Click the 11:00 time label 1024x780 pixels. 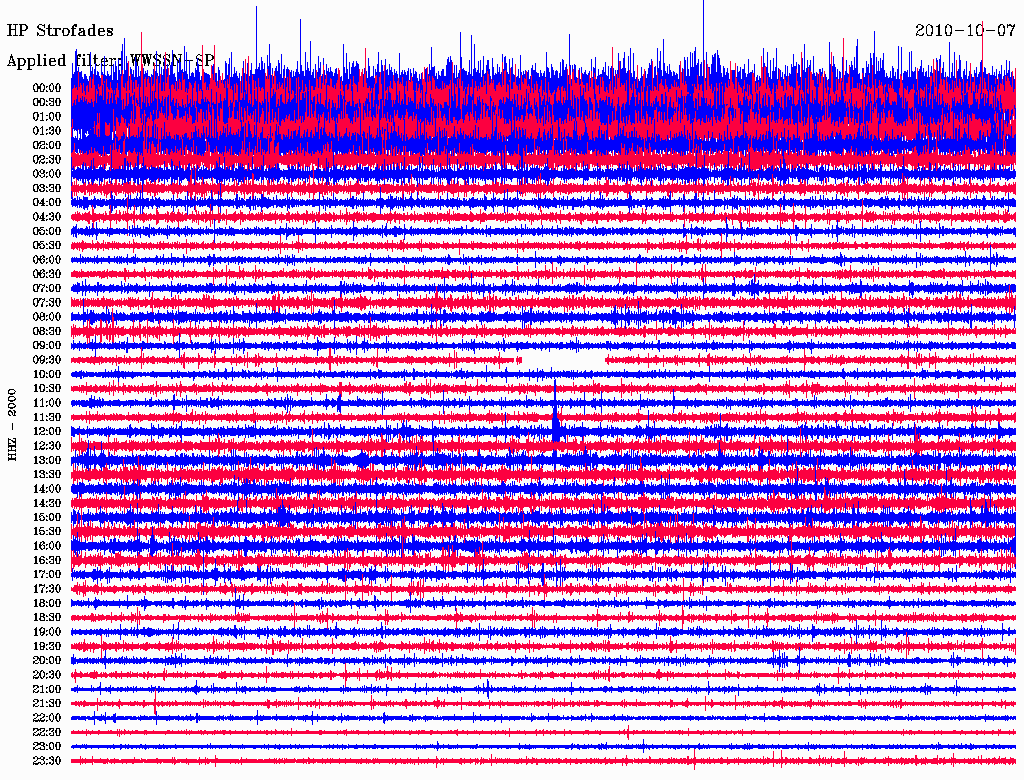tap(47, 403)
